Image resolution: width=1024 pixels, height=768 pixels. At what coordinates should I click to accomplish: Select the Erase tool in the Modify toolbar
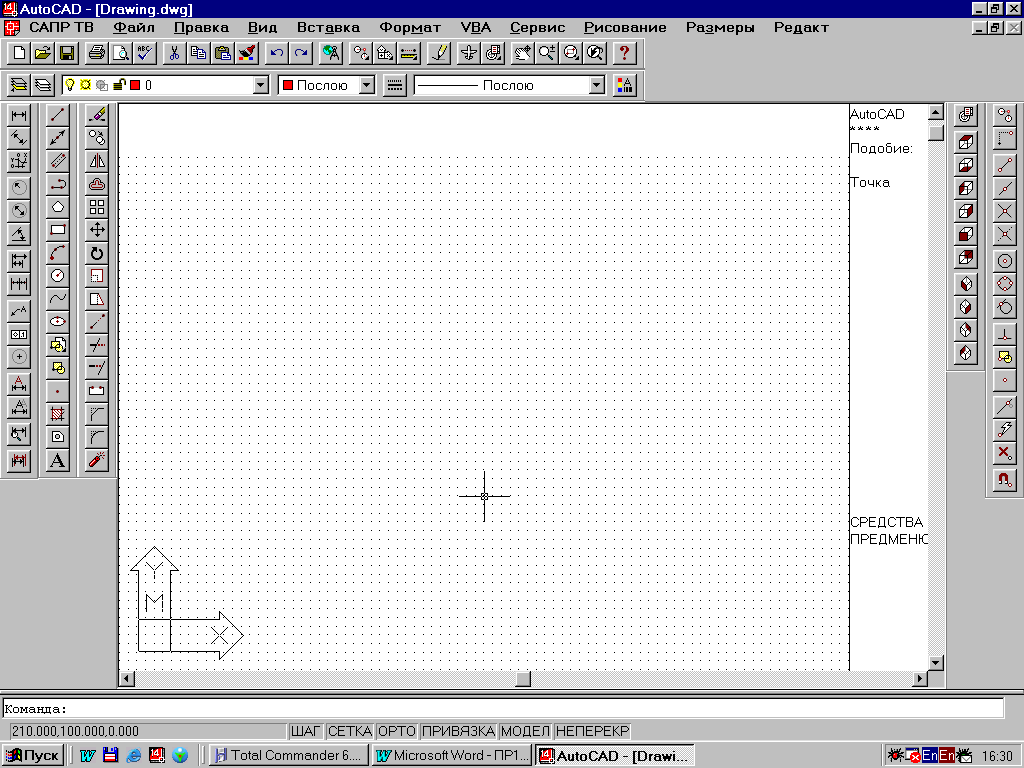(97, 115)
